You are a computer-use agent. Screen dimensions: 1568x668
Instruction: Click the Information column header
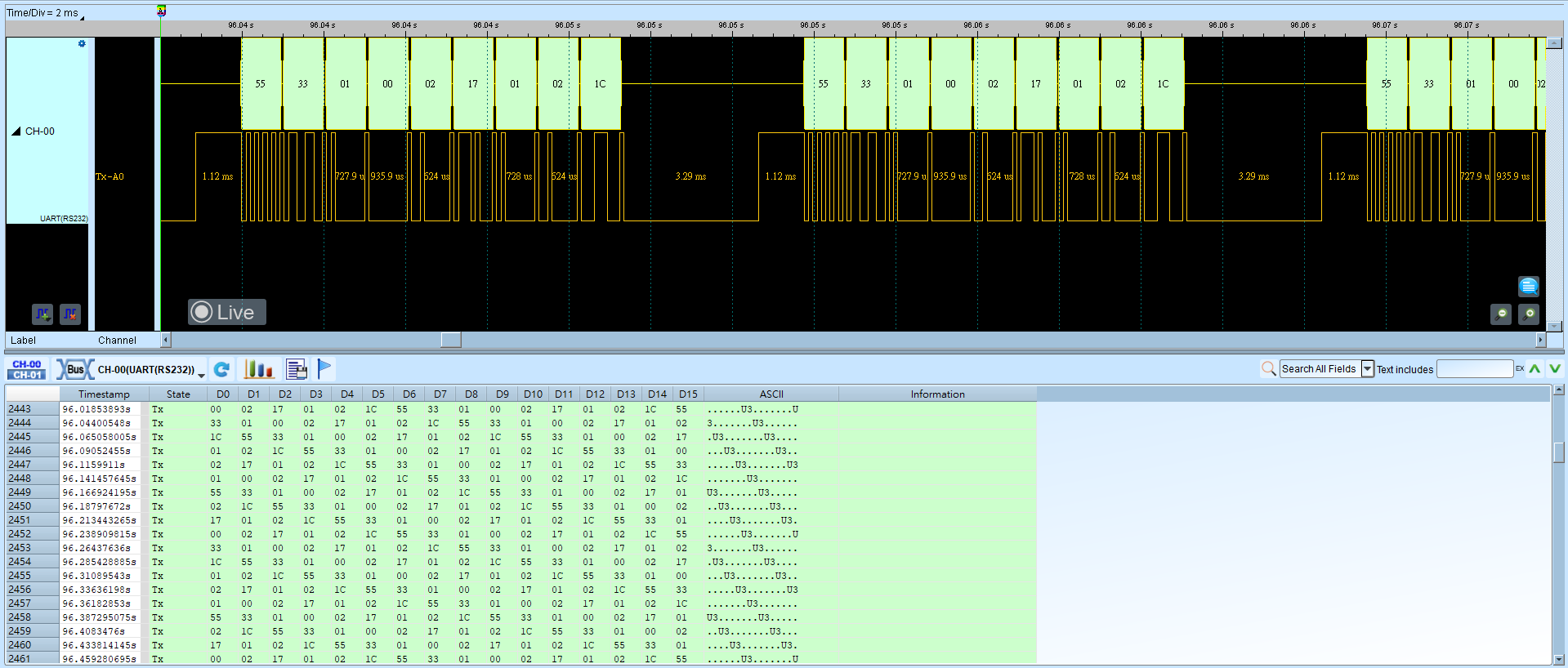point(938,394)
